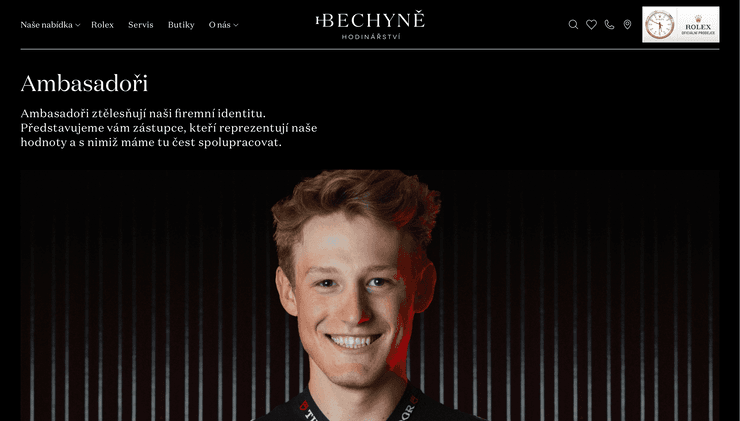Open the Naše nabídka menu
The height and width of the screenshot is (421, 740).
[46, 25]
